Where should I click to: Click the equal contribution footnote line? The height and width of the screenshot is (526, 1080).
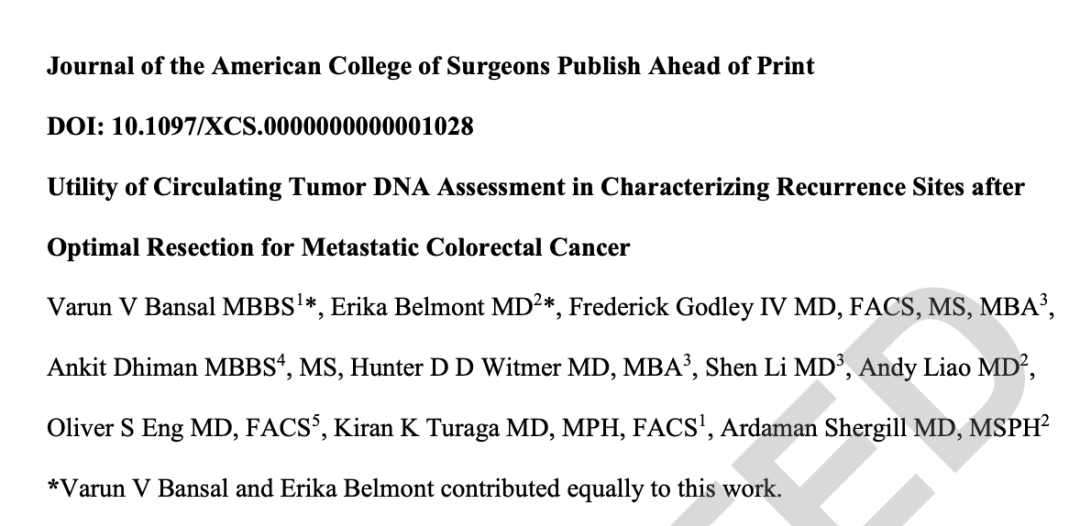[414, 489]
